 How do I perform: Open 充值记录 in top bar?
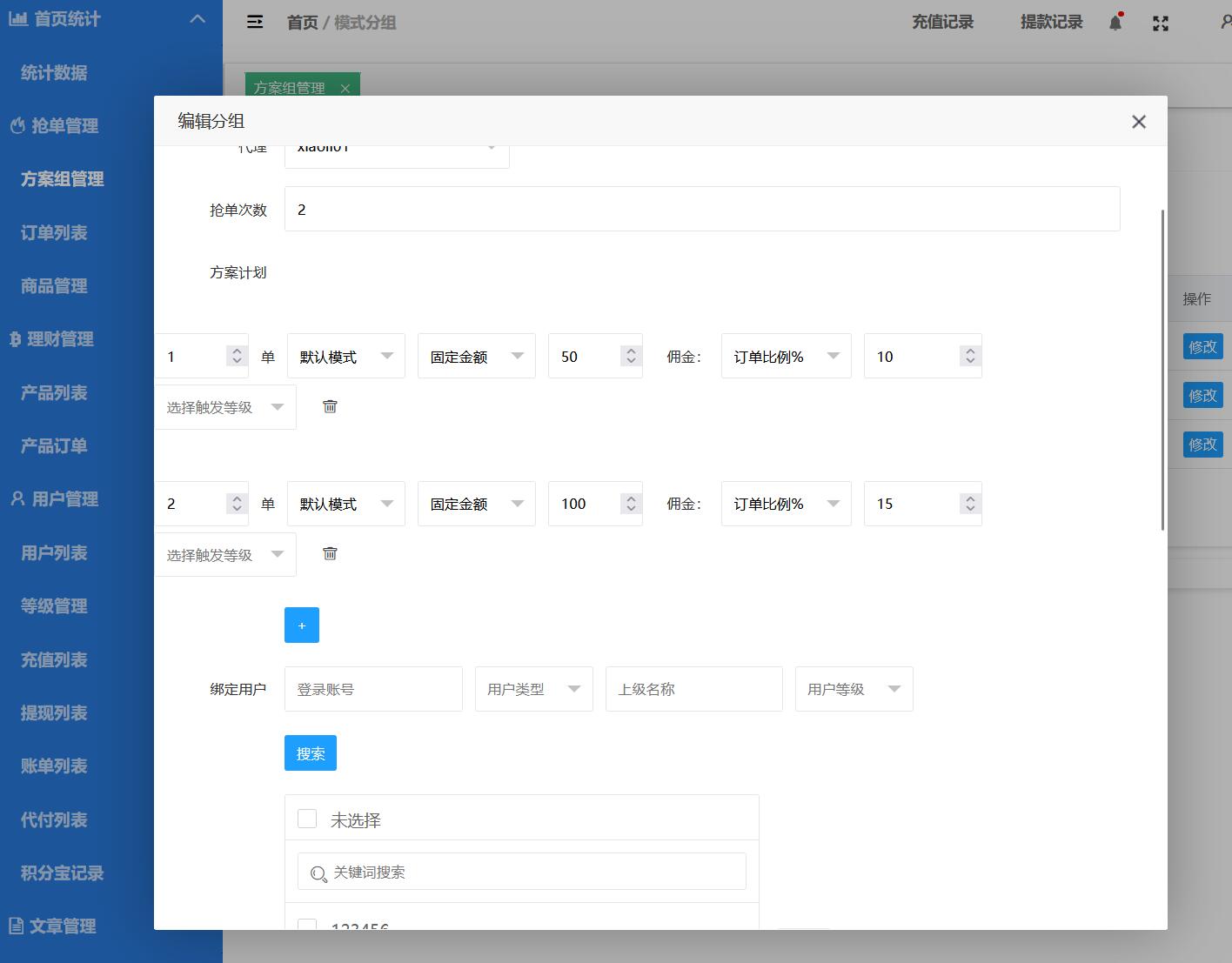[942, 23]
